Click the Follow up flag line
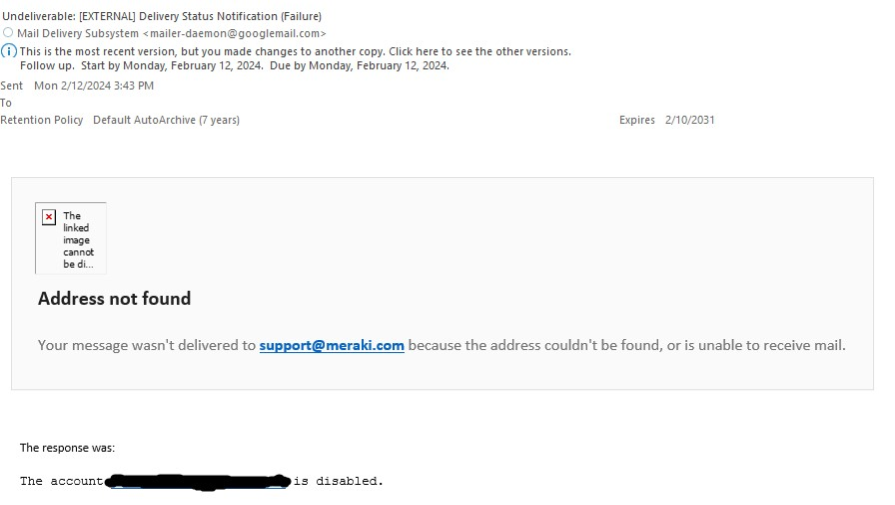Image resolution: width=895 pixels, height=505 pixels. (x=234, y=66)
